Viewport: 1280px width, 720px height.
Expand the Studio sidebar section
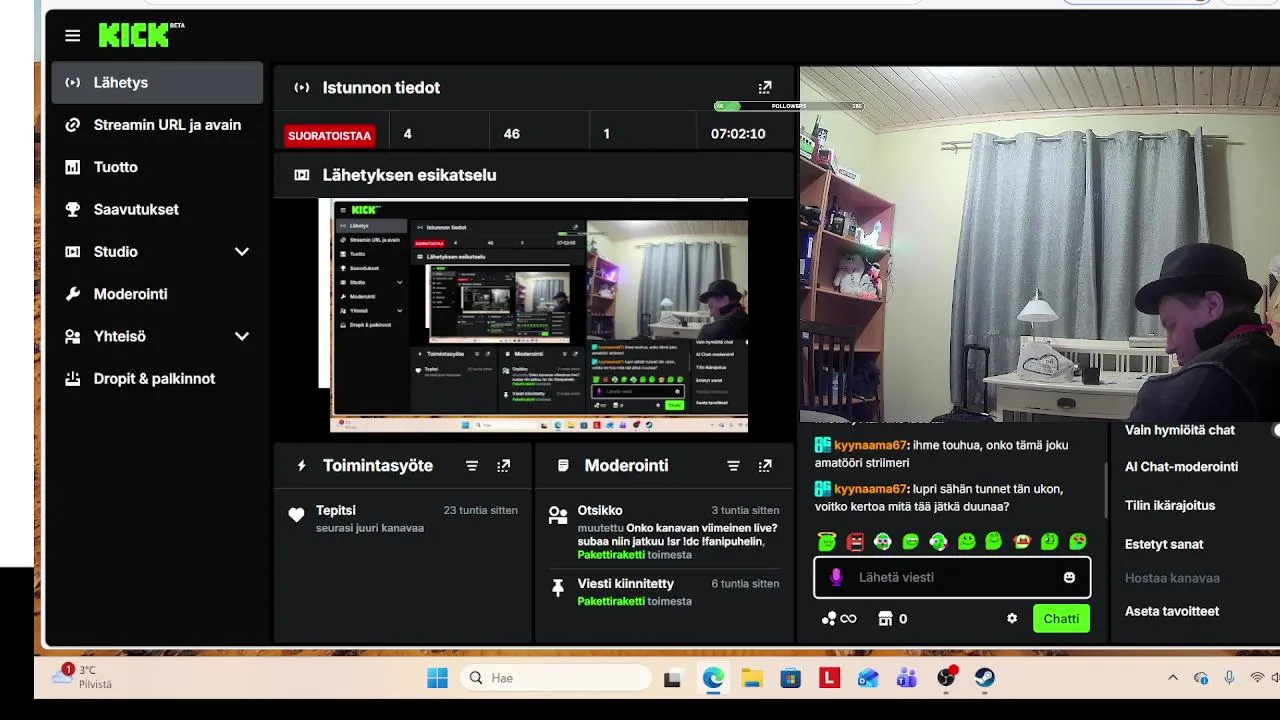coord(157,252)
